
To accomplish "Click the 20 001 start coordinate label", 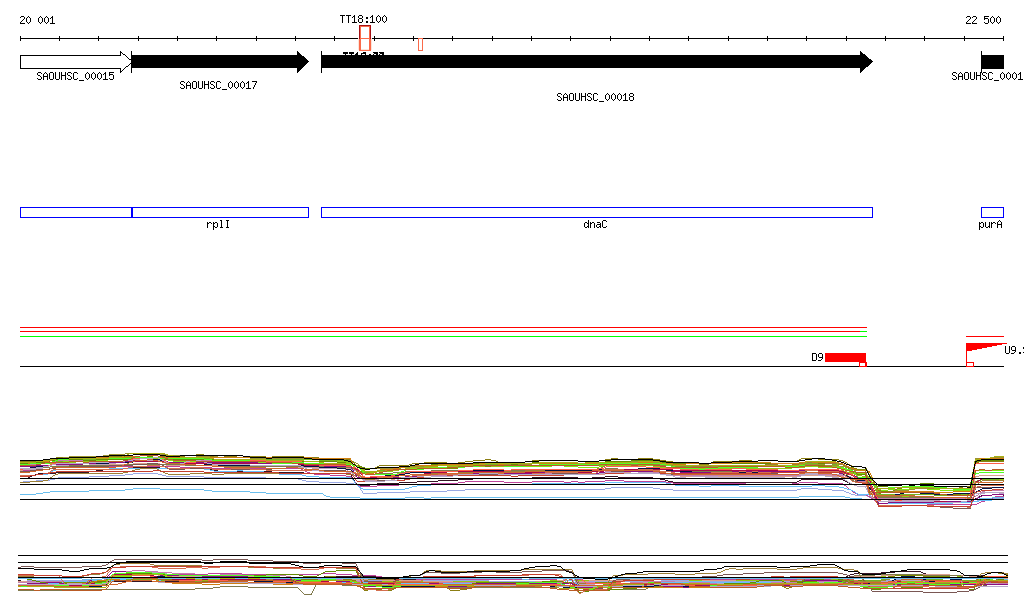I will (x=37, y=20).
